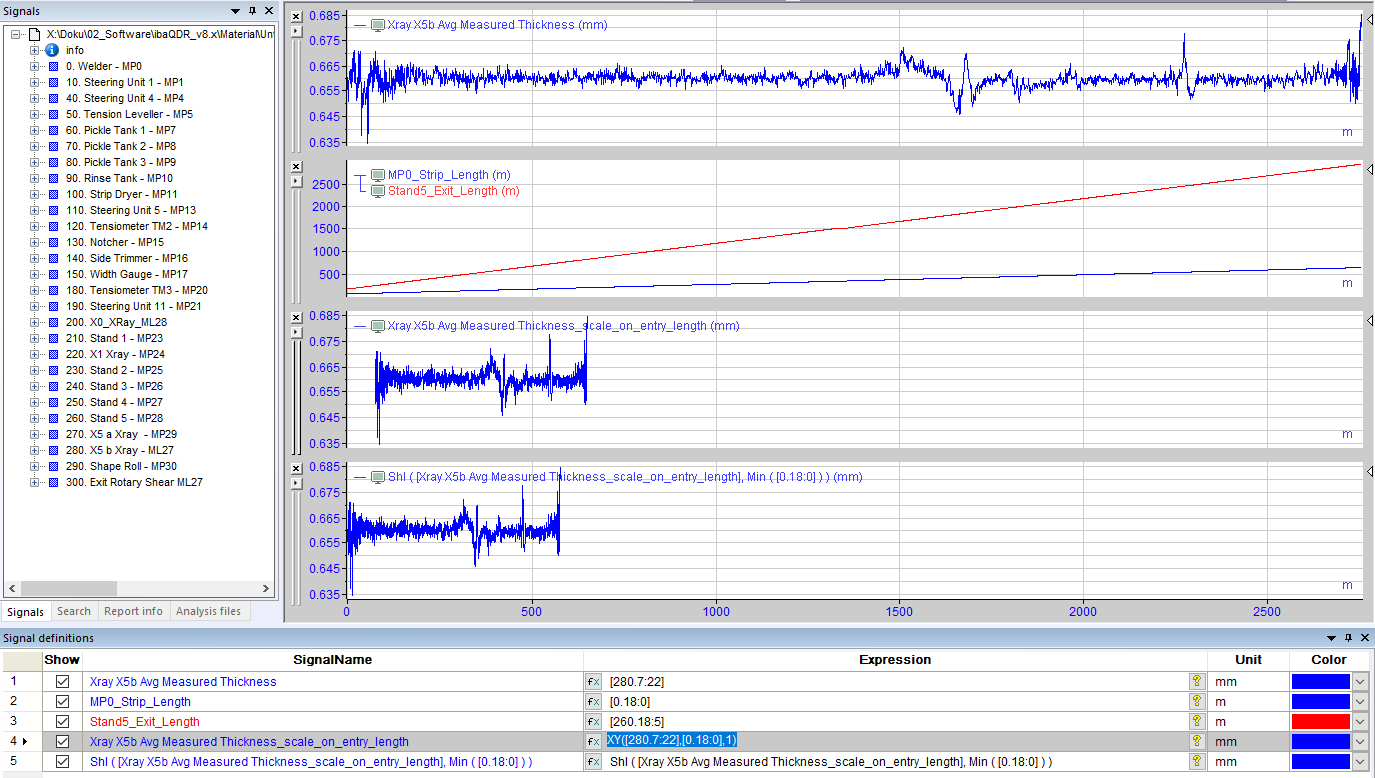Uncheck Show for the row 5 Shl signal
The image size is (1375, 778).
pos(62,762)
